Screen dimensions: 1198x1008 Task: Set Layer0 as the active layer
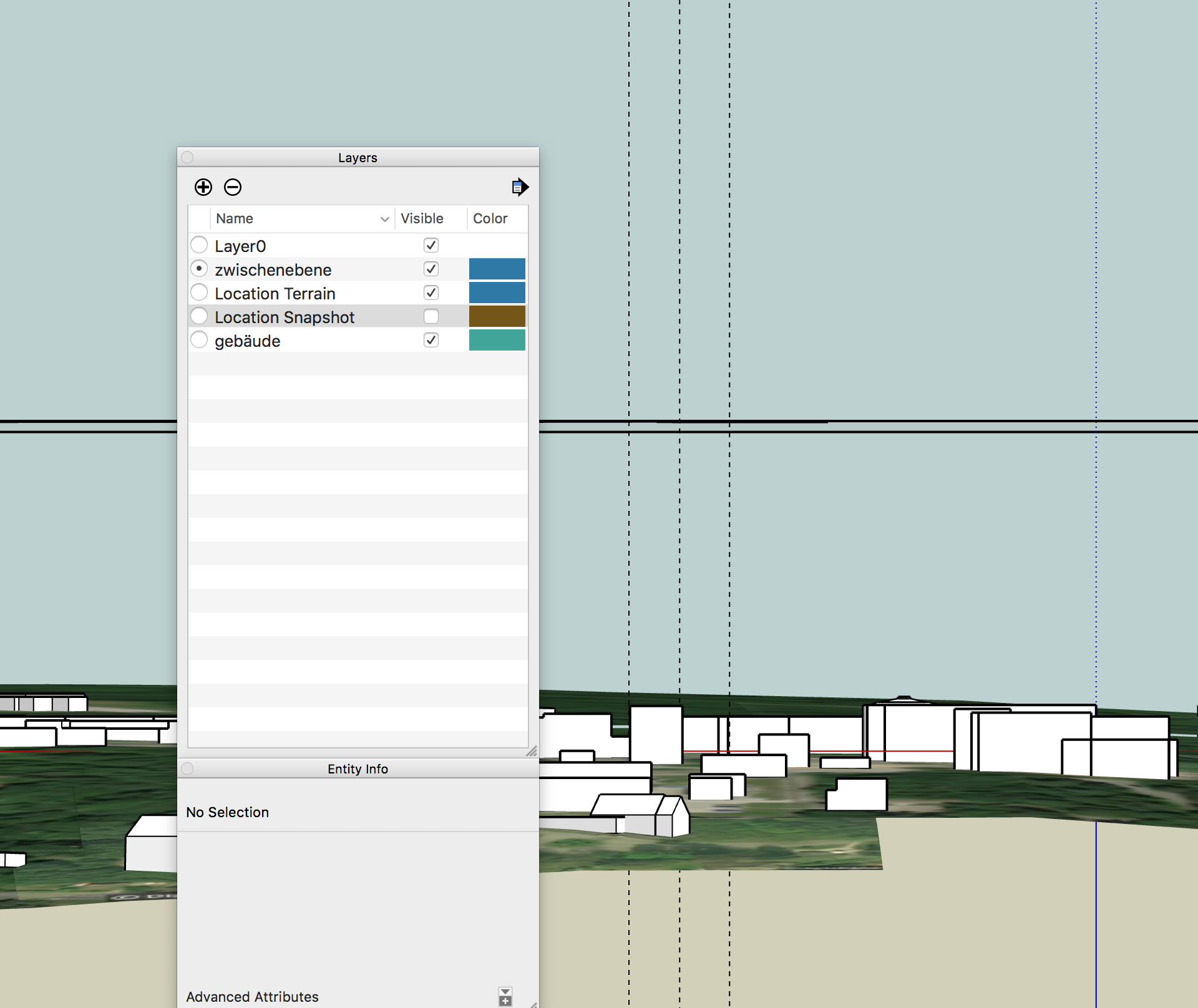tap(199, 245)
